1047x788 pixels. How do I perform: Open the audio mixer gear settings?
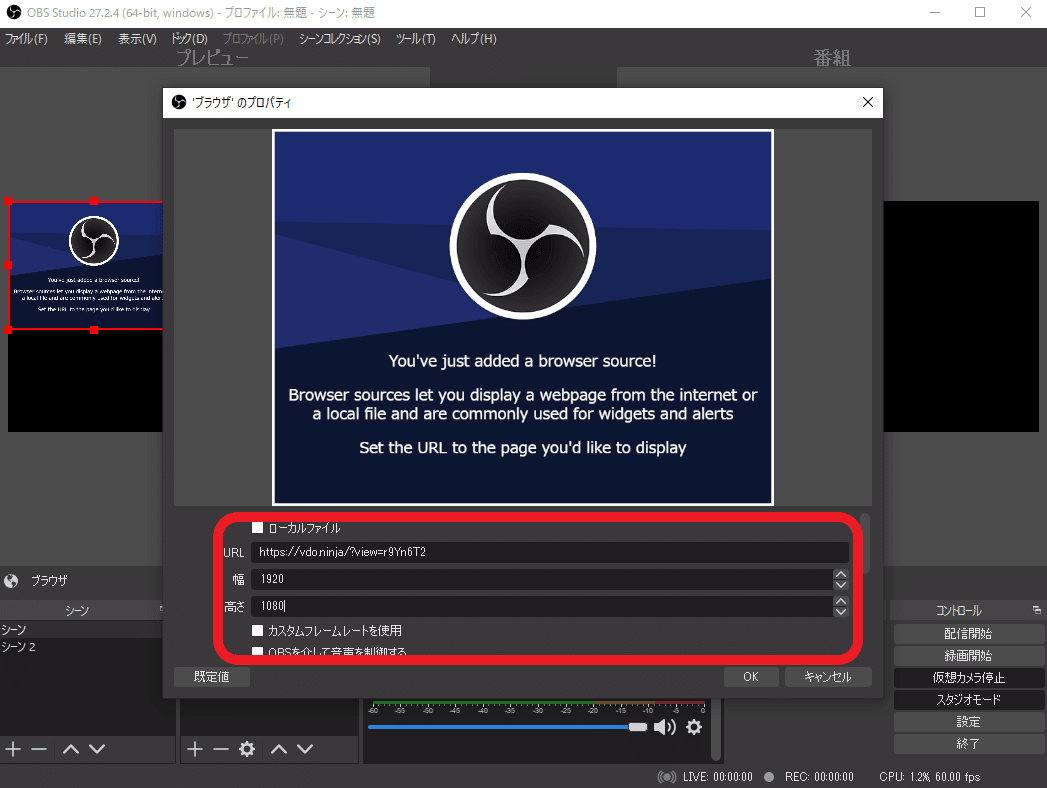(694, 727)
